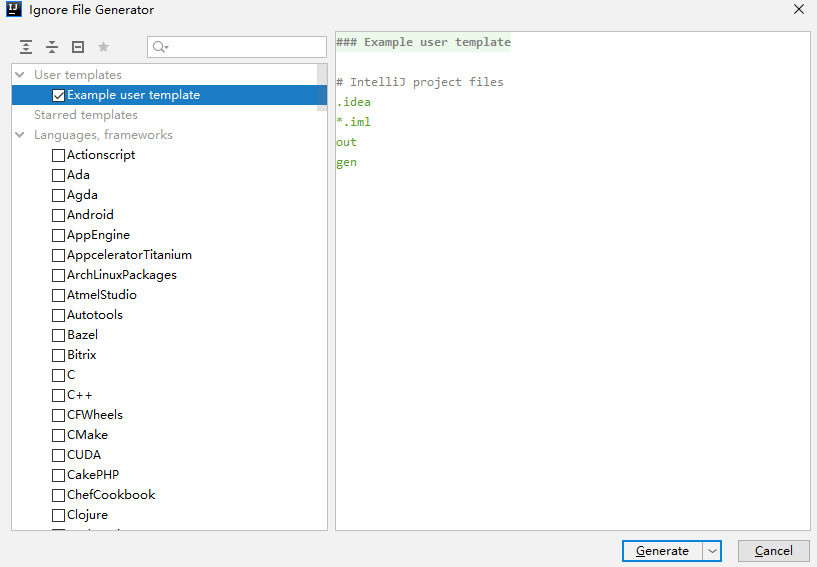Select the Languages, frameworks group label

(x=103, y=135)
